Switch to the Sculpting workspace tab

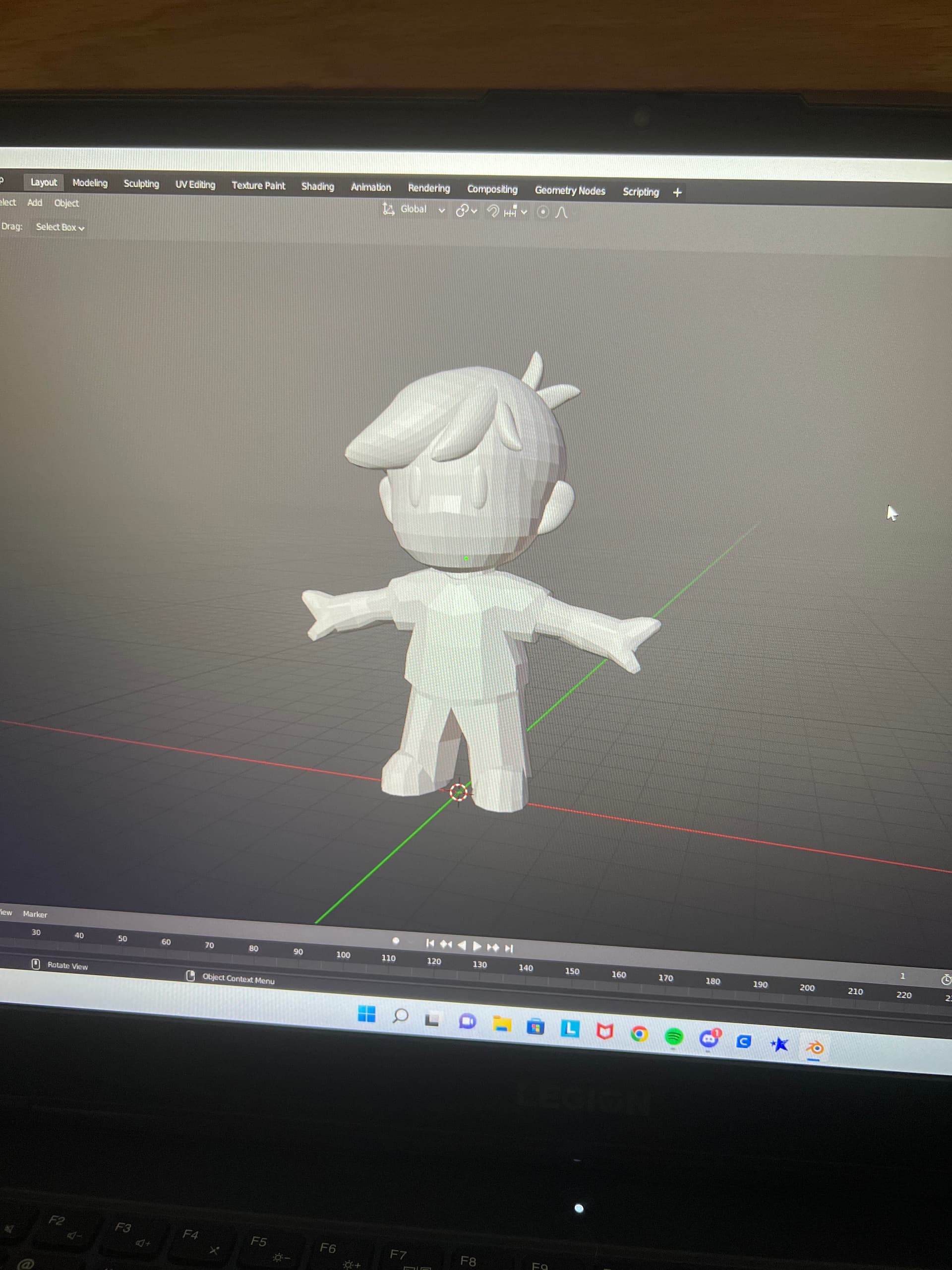coord(141,184)
